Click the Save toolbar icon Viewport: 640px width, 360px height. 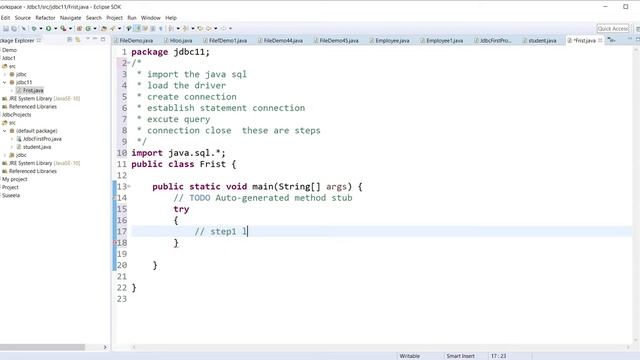tap(6, 29)
